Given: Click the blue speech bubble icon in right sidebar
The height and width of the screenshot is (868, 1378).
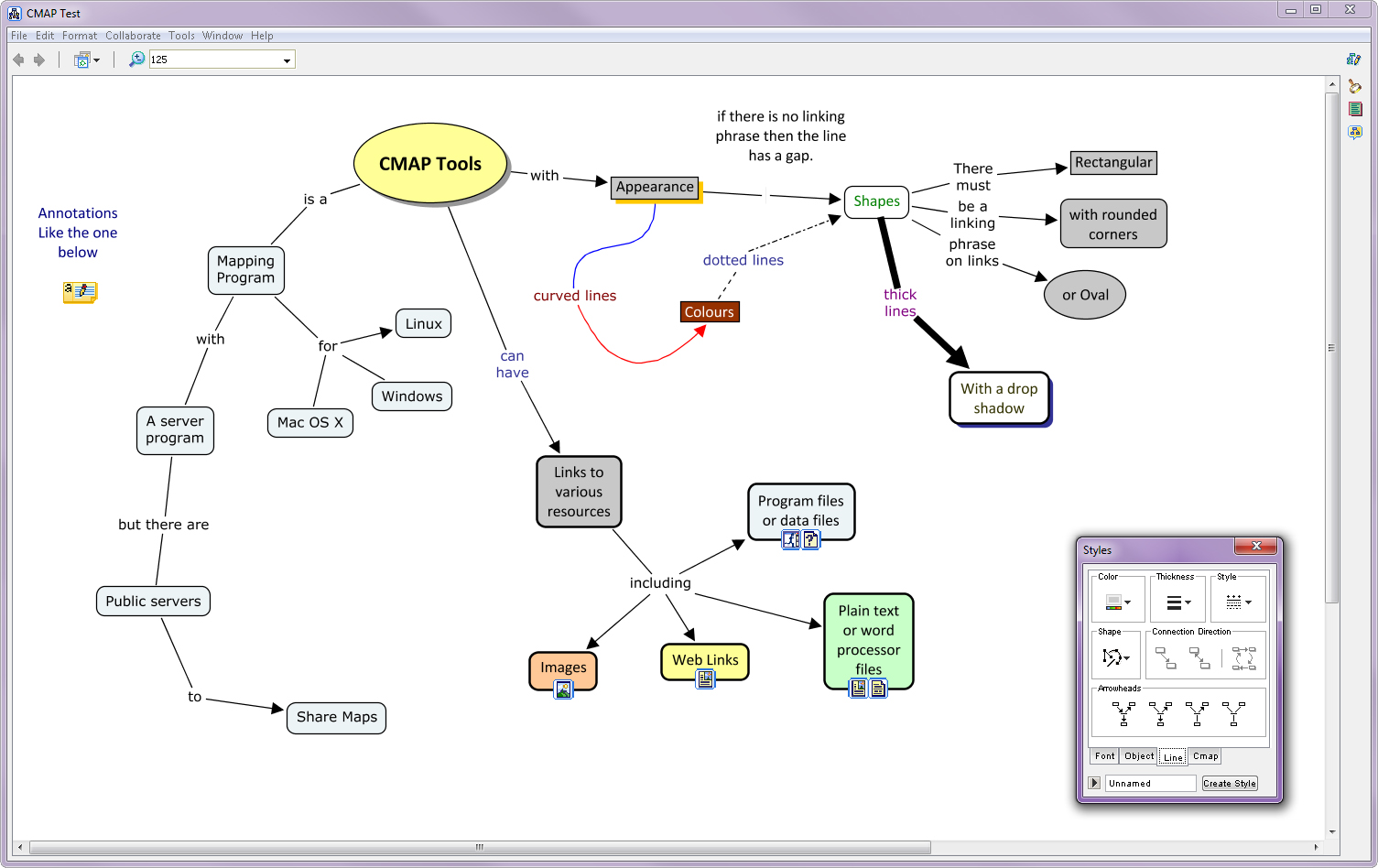Looking at the screenshot, I should pos(1355,132).
